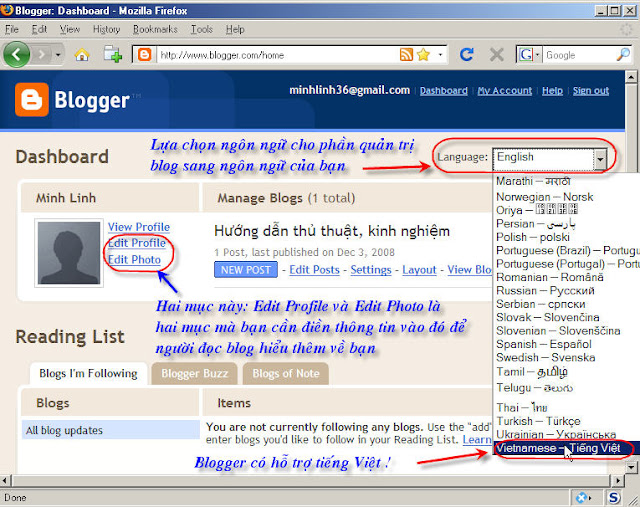Screen dimensions: 640x507
Task: Select All blog updates row
Action: coord(111,430)
